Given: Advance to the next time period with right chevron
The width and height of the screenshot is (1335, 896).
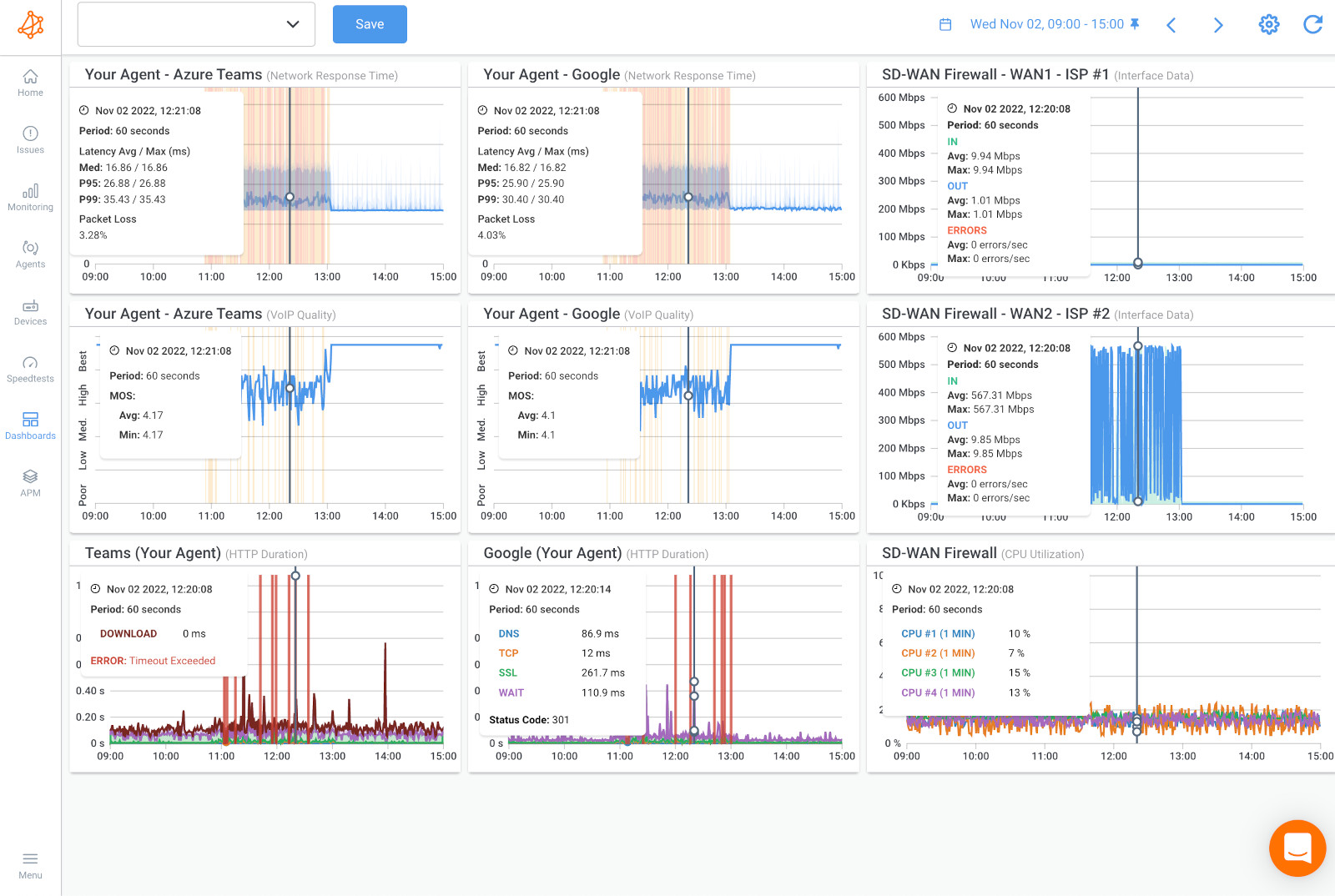Looking at the screenshot, I should 1218,24.
